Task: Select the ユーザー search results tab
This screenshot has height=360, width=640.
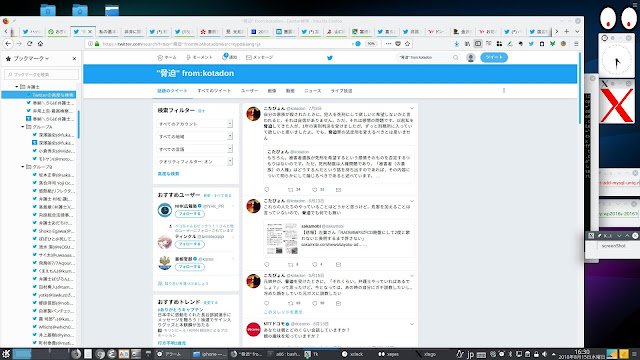Action: point(249,91)
